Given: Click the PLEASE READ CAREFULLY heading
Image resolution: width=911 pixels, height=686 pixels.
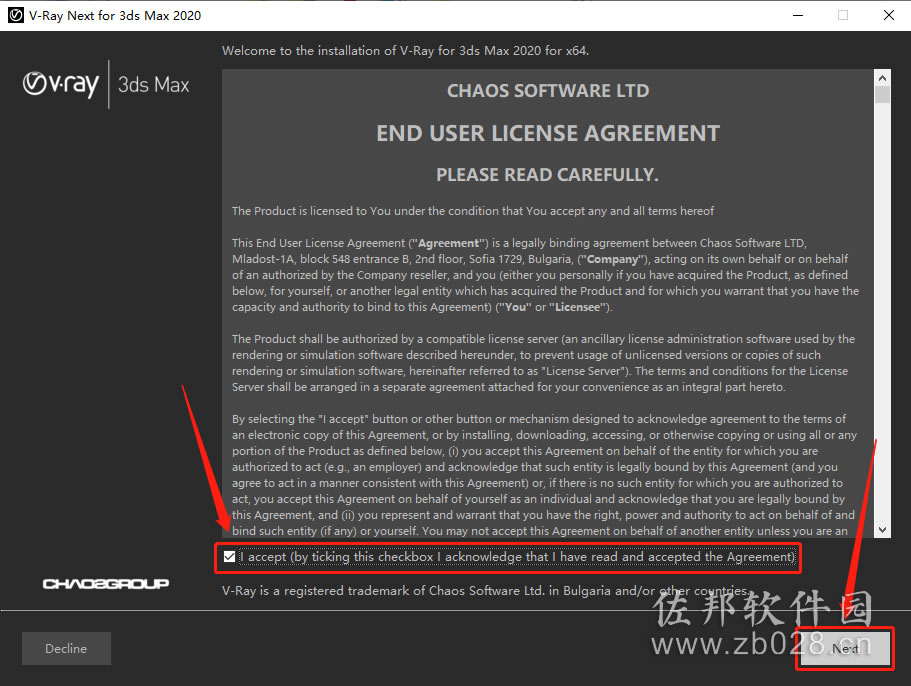Looking at the screenshot, I should [x=547, y=175].
